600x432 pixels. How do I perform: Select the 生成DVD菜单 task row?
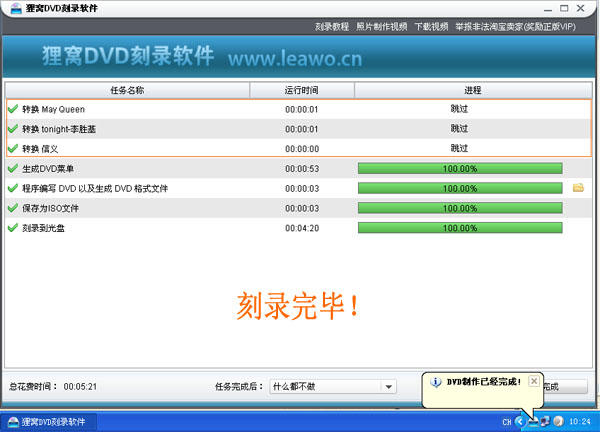(299, 168)
